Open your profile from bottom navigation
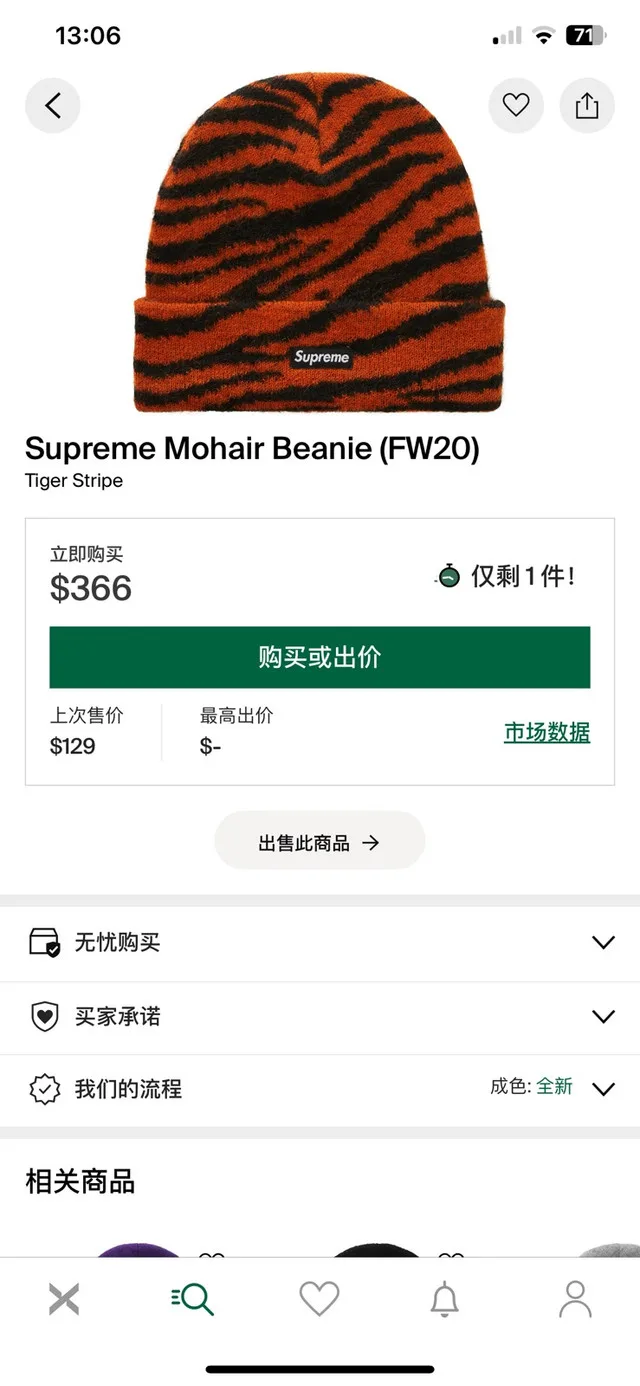640x1386 pixels. tap(575, 1297)
